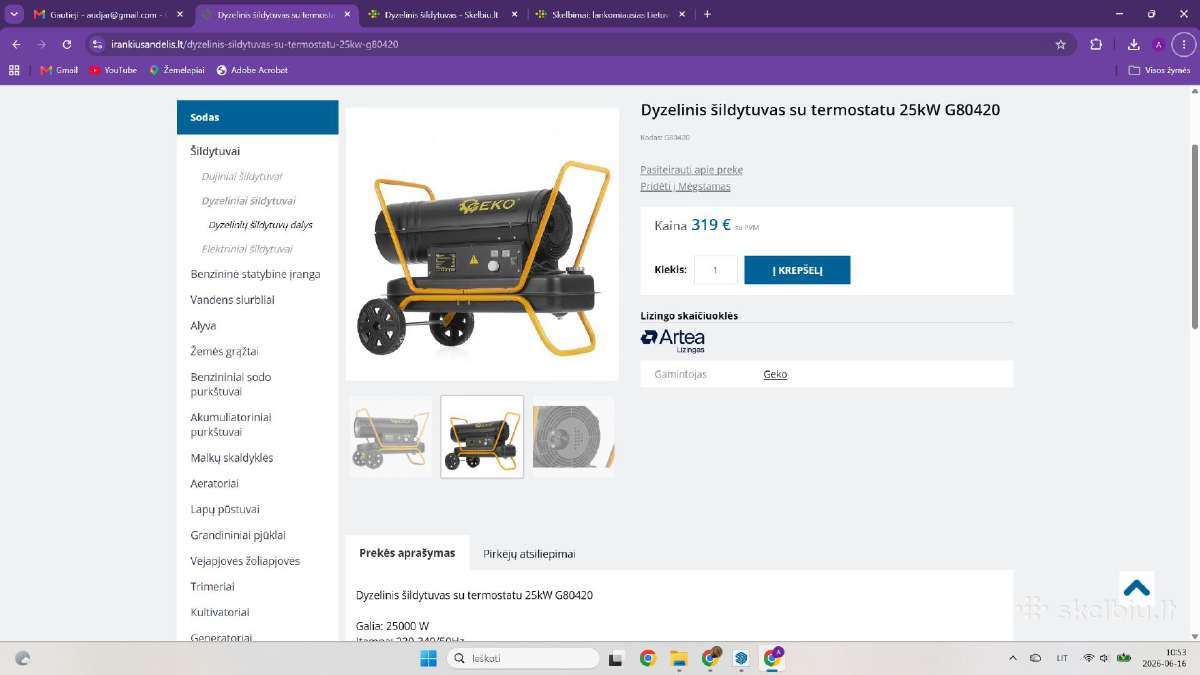Click the scroll-to-top arrow button
Screen dimensions: 1200x675
pyautogui.click(x=1136, y=588)
